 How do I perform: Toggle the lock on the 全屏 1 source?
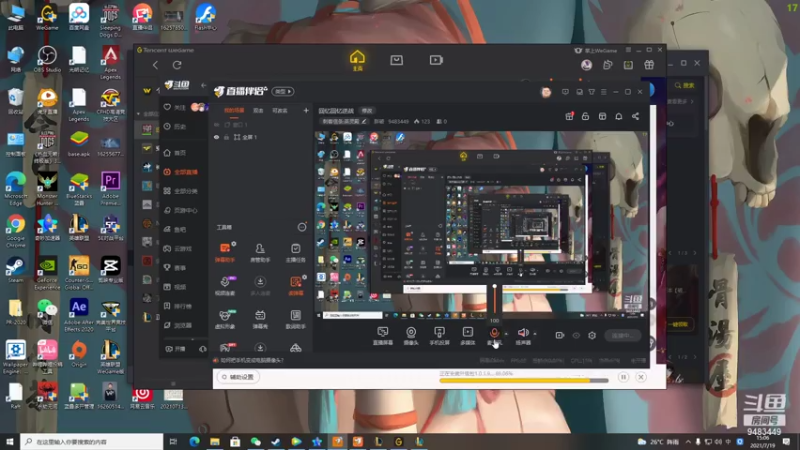point(226,137)
